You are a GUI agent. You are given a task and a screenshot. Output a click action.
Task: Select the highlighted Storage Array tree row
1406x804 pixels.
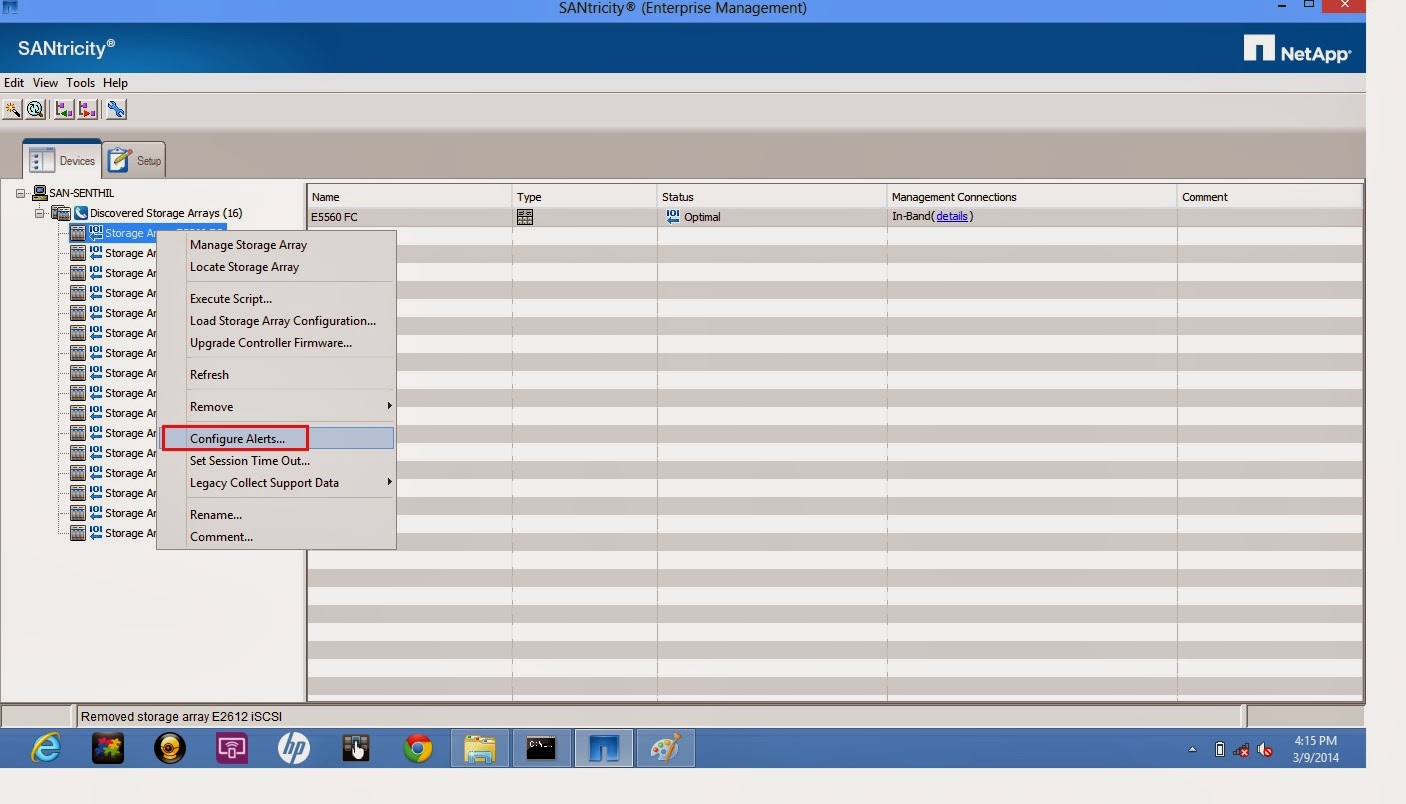(148, 233)
